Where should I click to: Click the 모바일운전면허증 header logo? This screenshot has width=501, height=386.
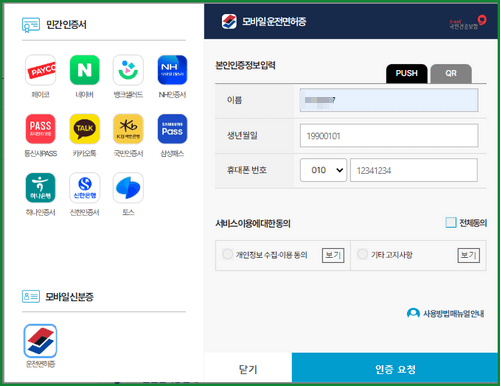229,22
